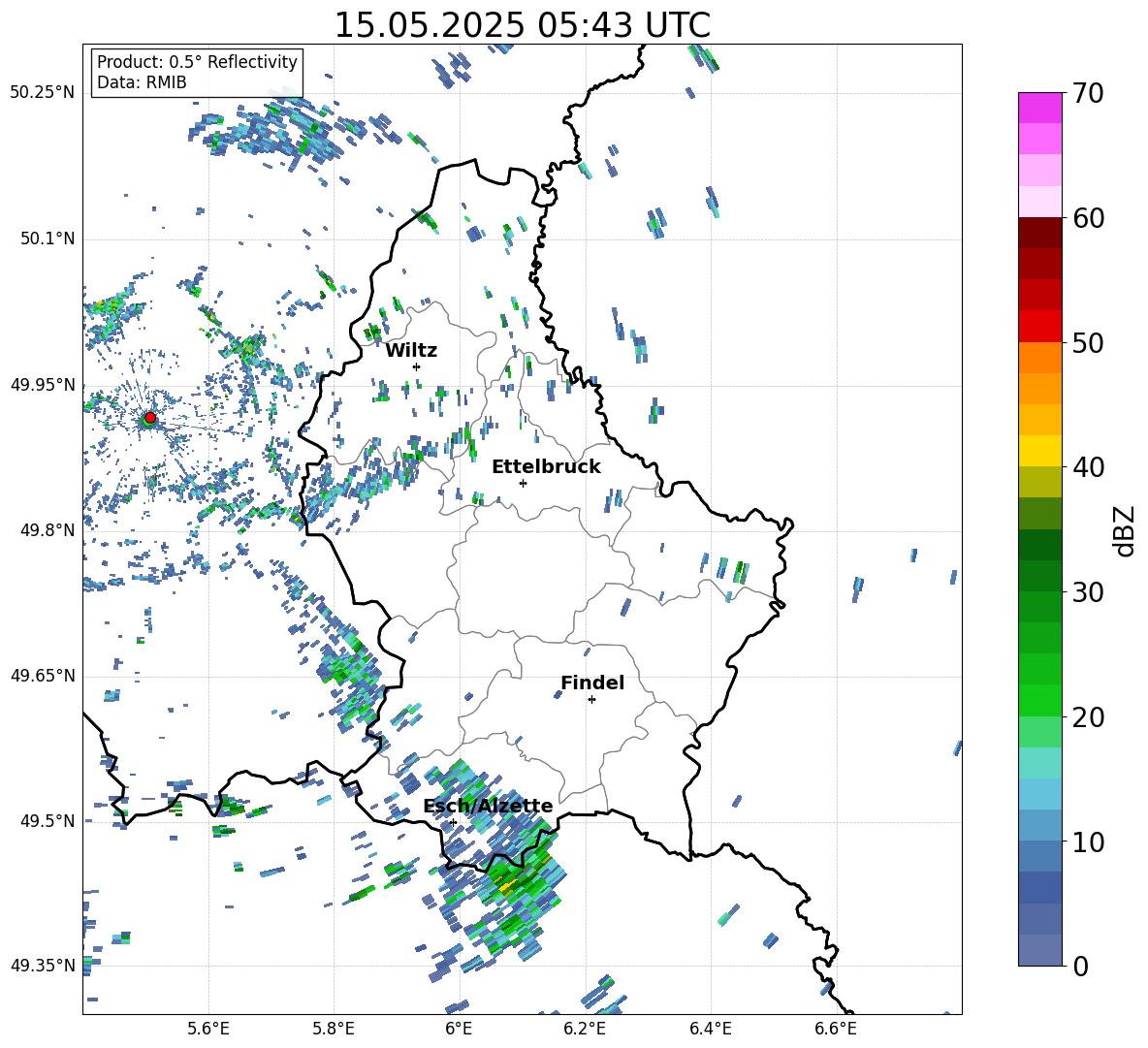1148x1048 pixels.
Task: Click the dBZ colorbar axis label
Action: [x=1125, y=530]
